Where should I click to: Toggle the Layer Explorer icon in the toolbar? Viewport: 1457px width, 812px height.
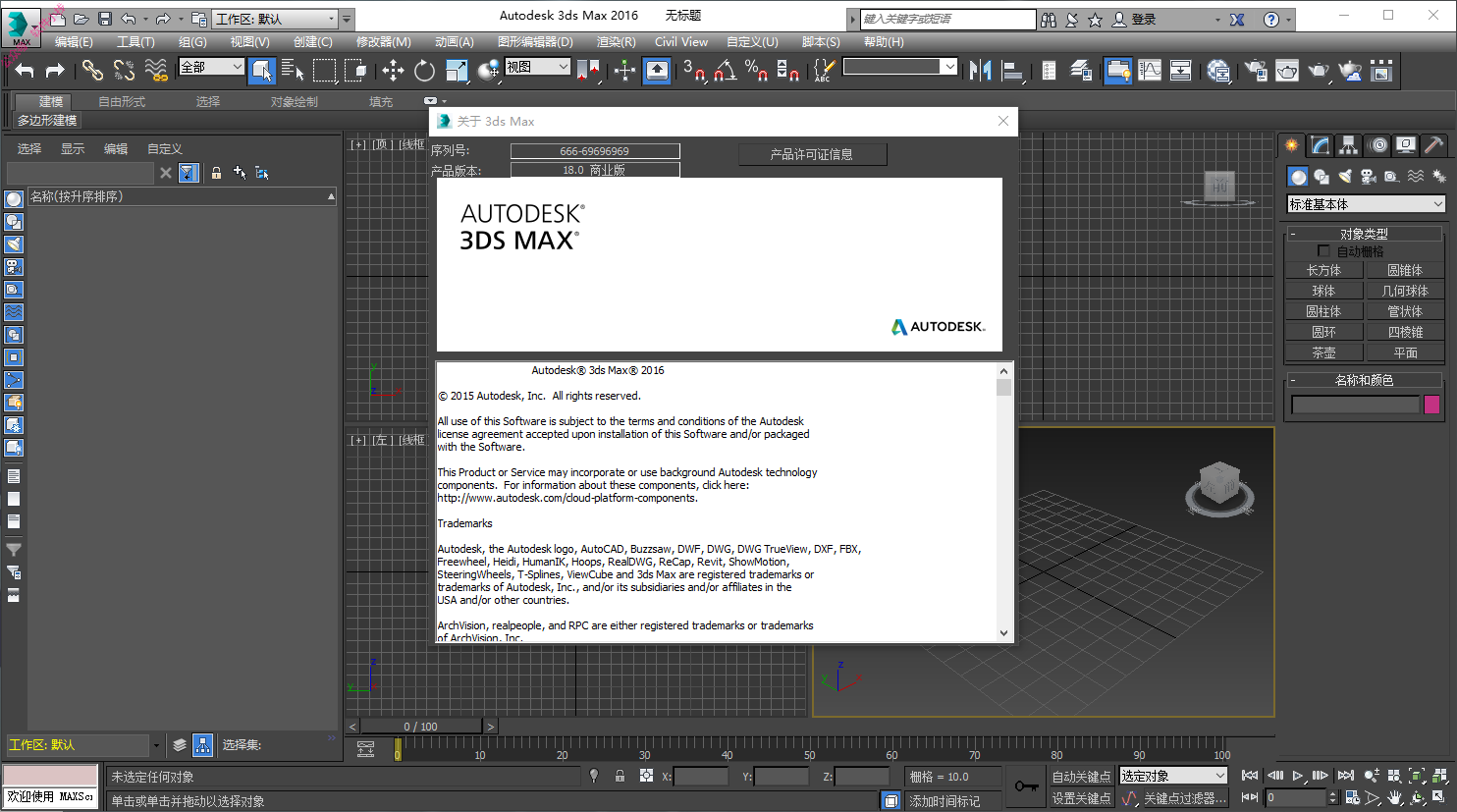coord(1081,70)
